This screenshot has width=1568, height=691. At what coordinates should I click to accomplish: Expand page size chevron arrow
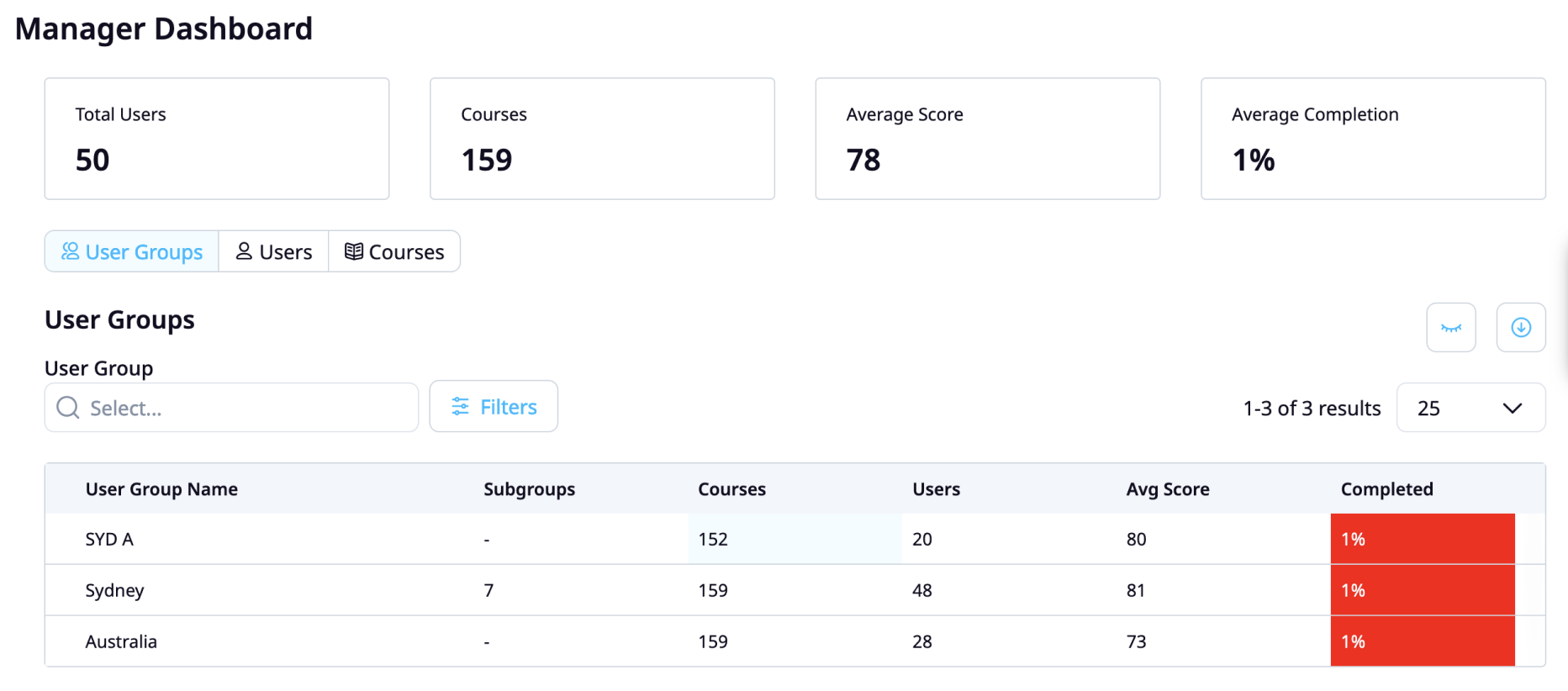[1512, 409]
